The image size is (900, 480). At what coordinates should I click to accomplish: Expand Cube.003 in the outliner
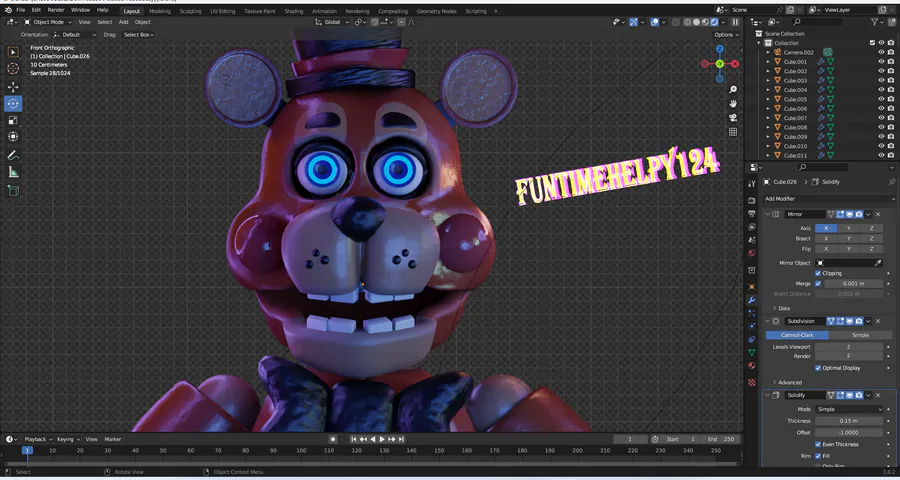768,80
